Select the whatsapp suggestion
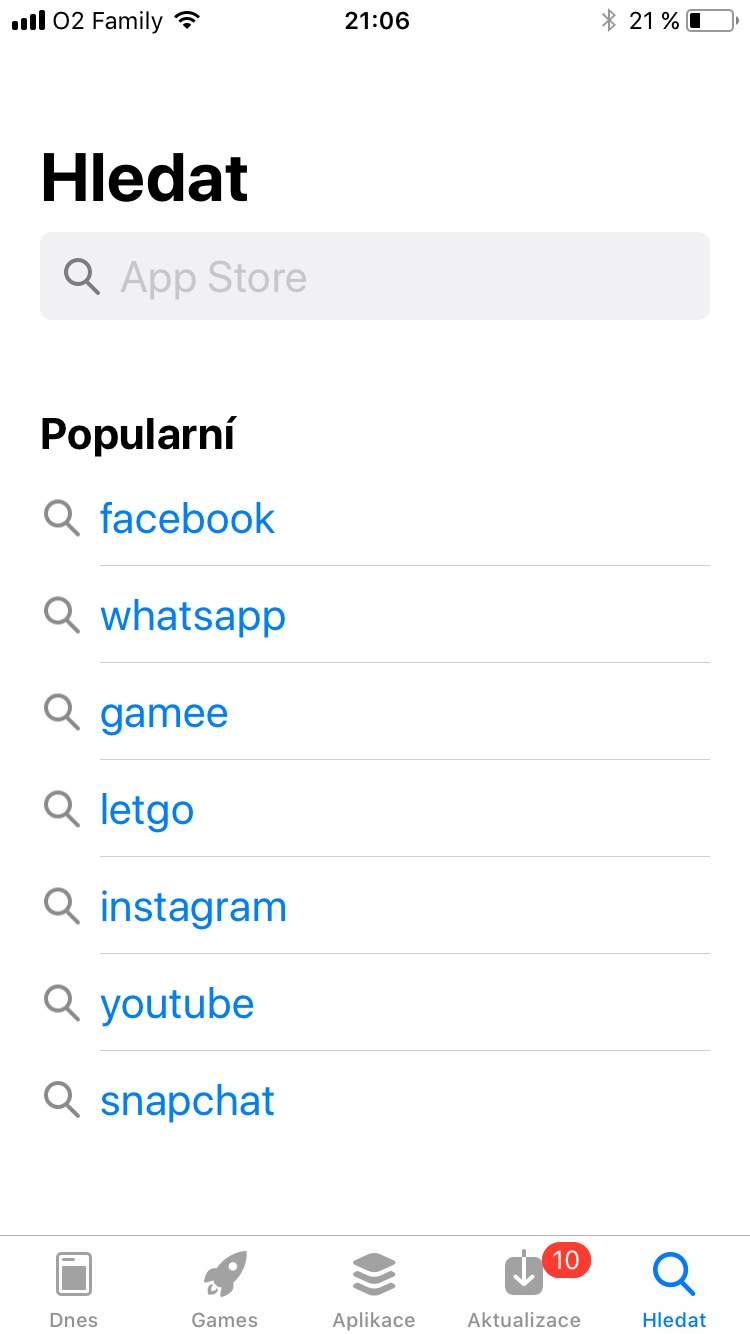Image resolution: width=750 pixels, height=1334 pixels. click(x=193, y=615)
